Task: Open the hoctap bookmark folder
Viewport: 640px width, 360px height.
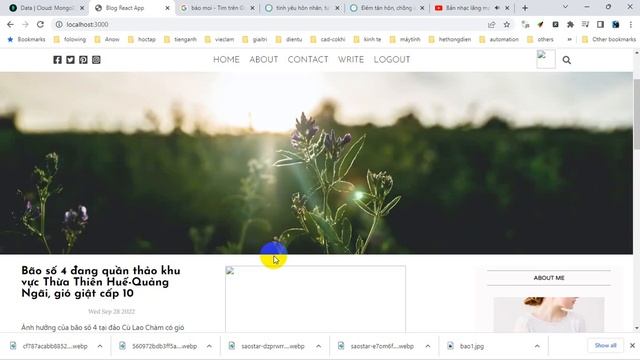Action: coord(142,39)
